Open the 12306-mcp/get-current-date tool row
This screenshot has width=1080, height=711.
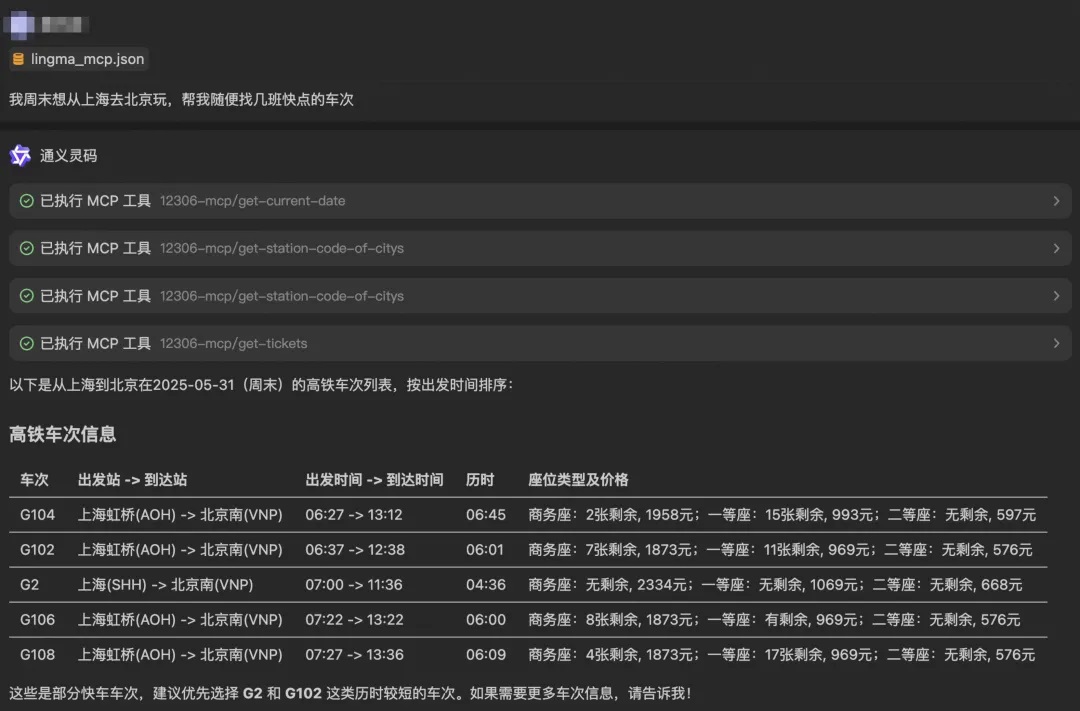pyautogui.click(x=540, y=201)
